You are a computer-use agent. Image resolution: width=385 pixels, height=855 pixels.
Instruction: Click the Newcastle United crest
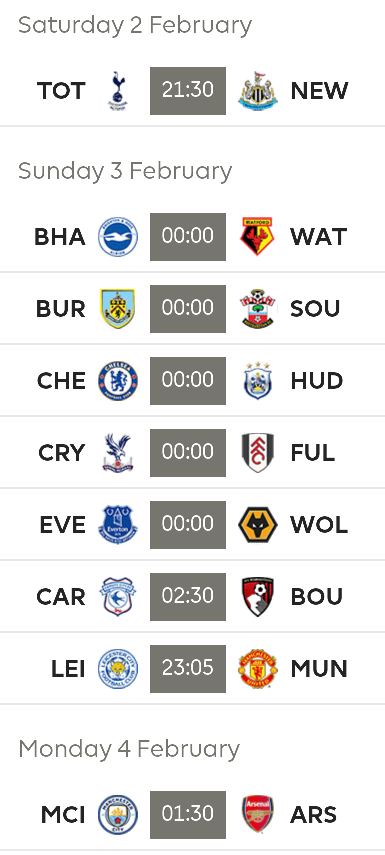tap(257, 91)
